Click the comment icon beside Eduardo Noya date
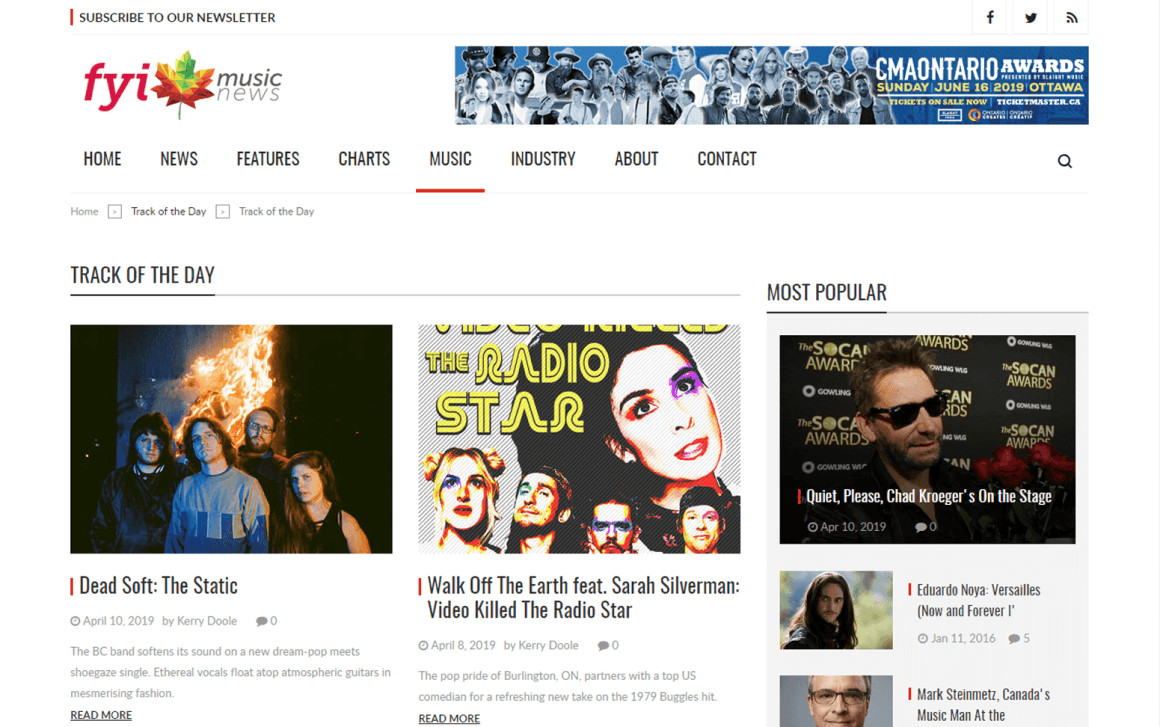The width and height of the screenshot is (1160, 727). pos(1014,638)
